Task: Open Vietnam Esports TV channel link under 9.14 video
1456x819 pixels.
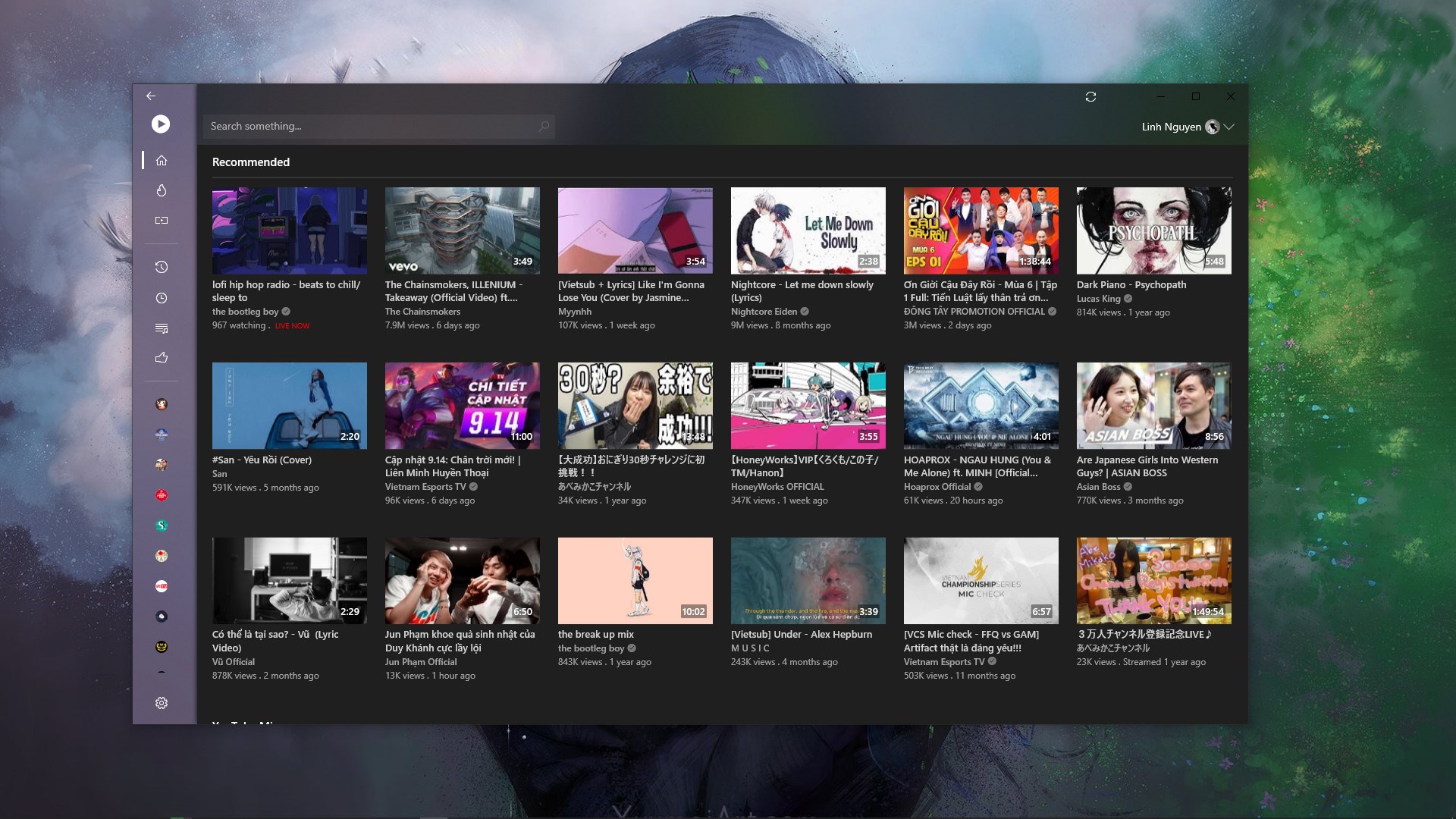Action: coord(425,487)
